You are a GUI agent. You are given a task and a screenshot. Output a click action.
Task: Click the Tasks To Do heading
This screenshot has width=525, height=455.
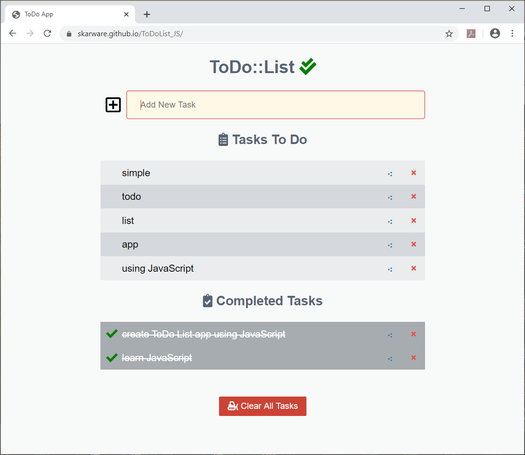270,140
